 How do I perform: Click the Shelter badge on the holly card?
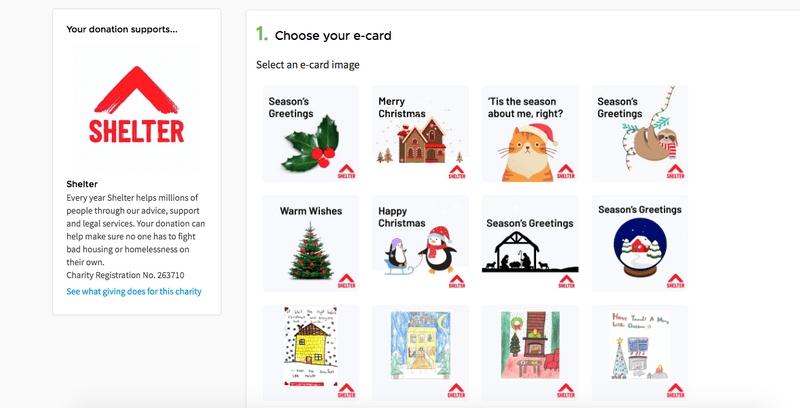pyautogui.click(x=346, y=170)
